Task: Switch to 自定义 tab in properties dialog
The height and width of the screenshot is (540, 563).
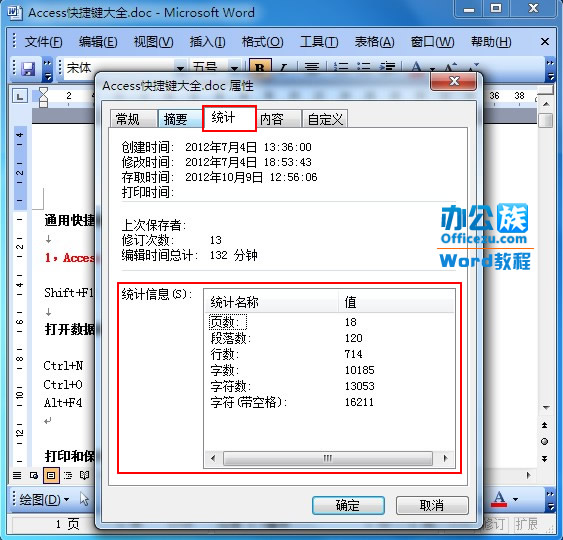Action: (325, 118)
